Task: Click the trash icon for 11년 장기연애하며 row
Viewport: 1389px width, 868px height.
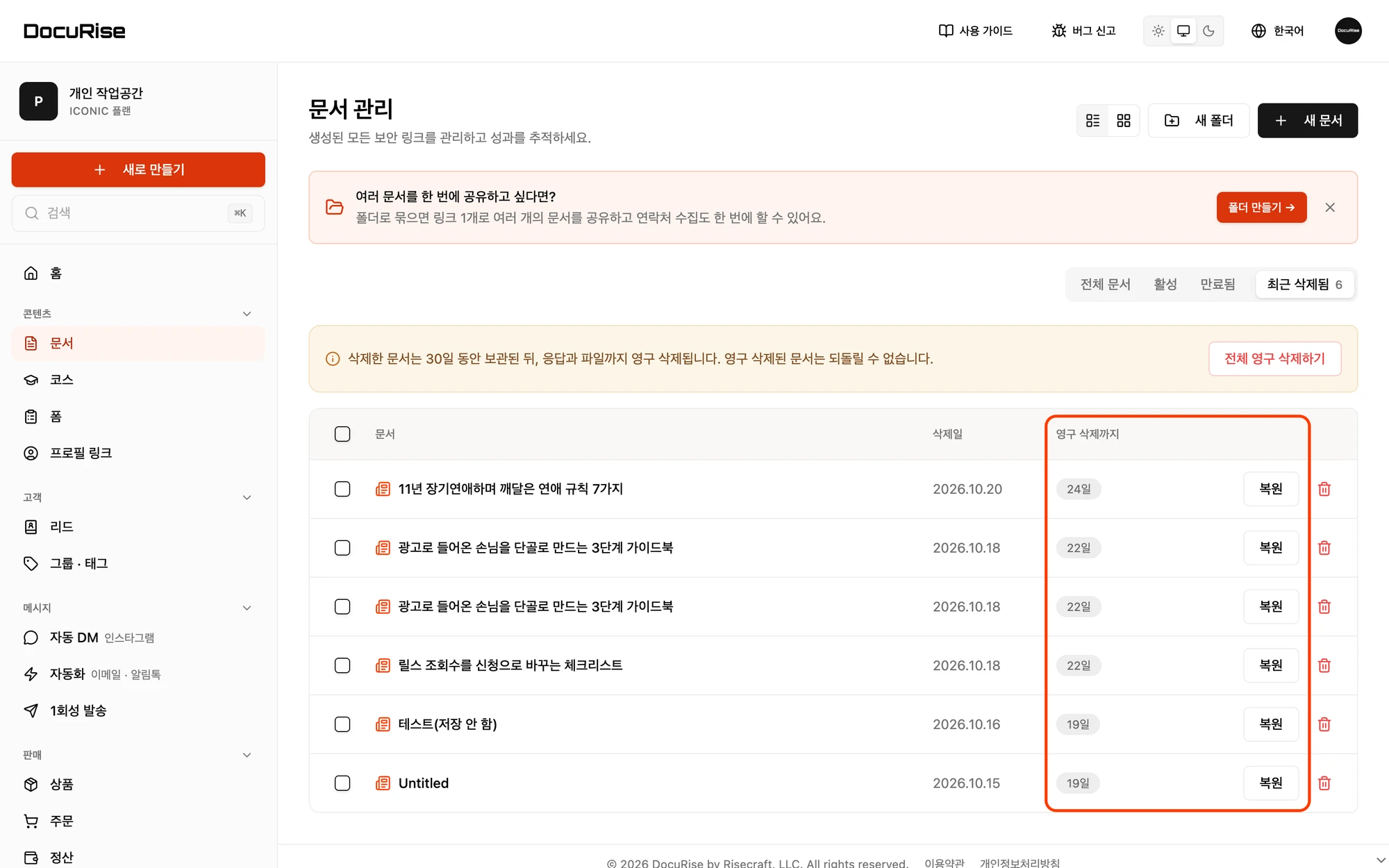Action: coord(1324,489)
